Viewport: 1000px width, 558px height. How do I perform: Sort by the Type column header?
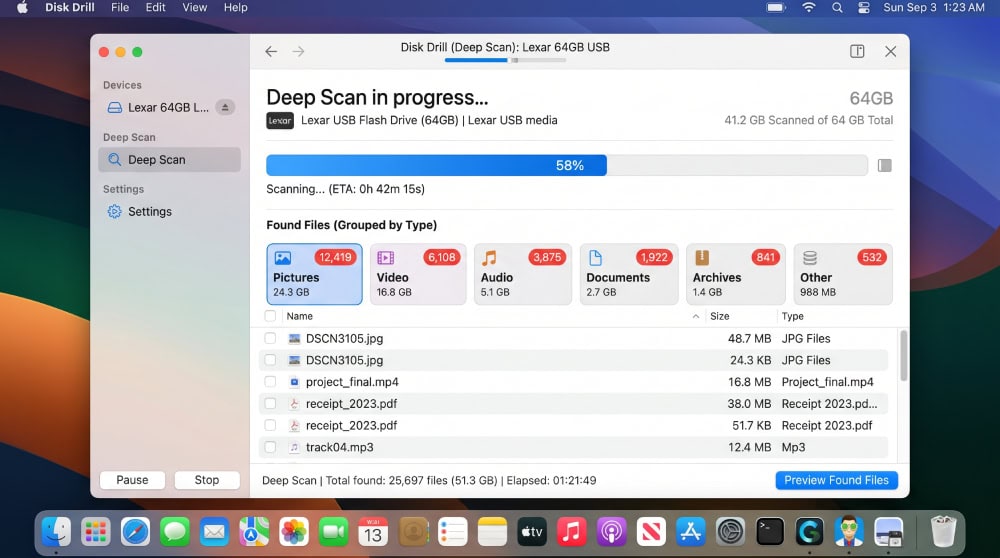pos(793,316)
